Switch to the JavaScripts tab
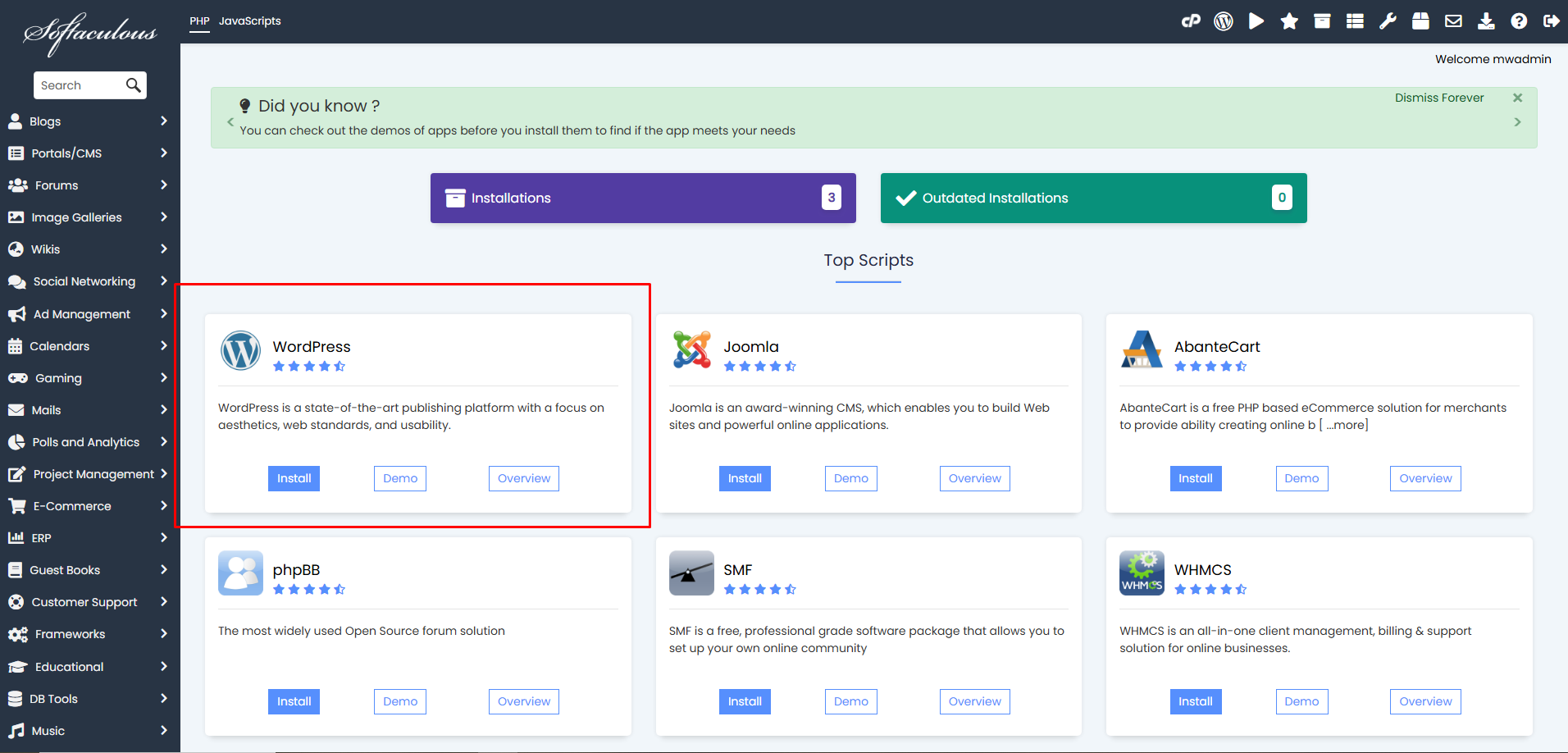This screenshot has width=1568, height=753. 249,21
